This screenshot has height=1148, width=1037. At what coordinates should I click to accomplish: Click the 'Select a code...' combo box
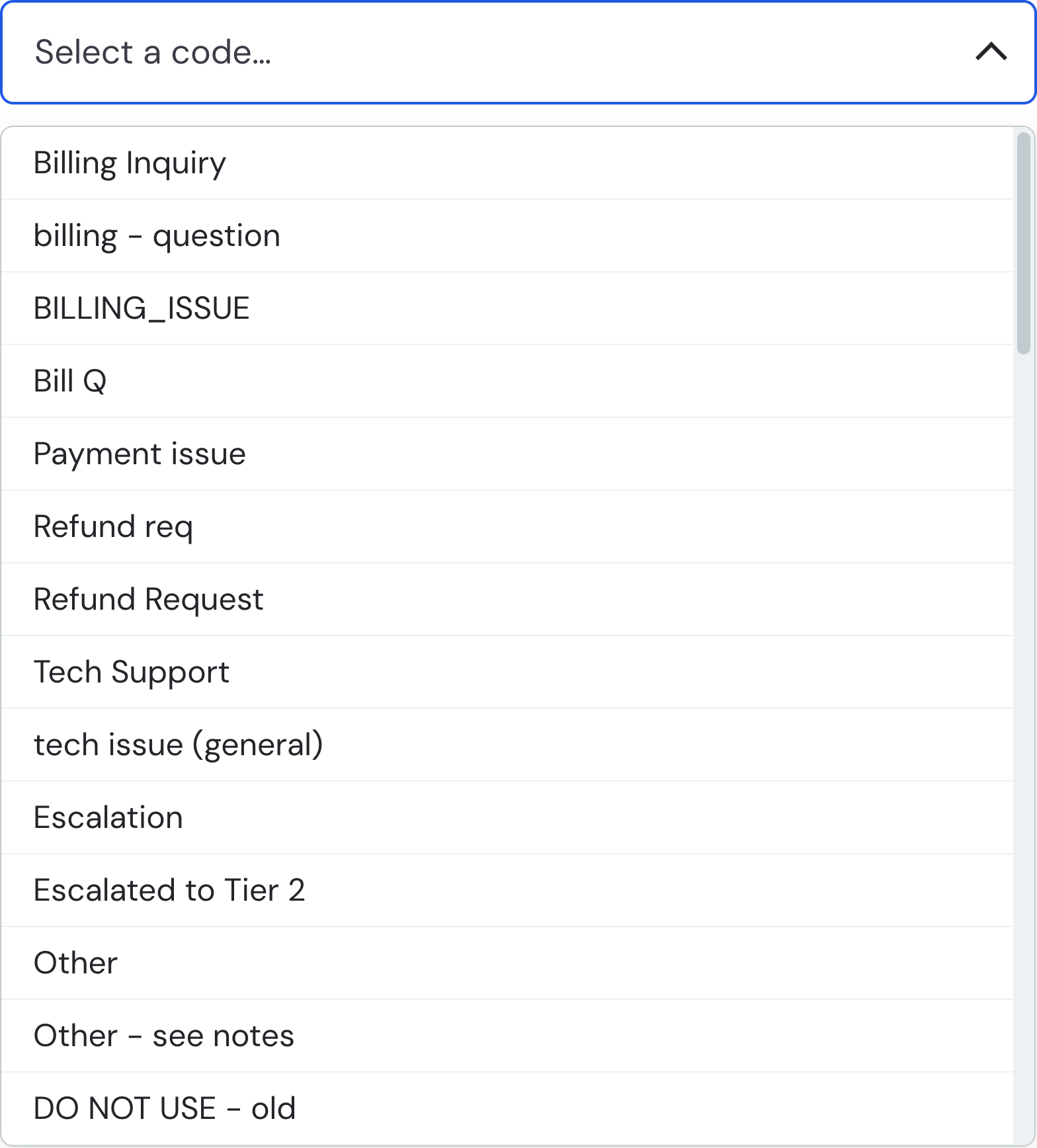click(518, 52)
